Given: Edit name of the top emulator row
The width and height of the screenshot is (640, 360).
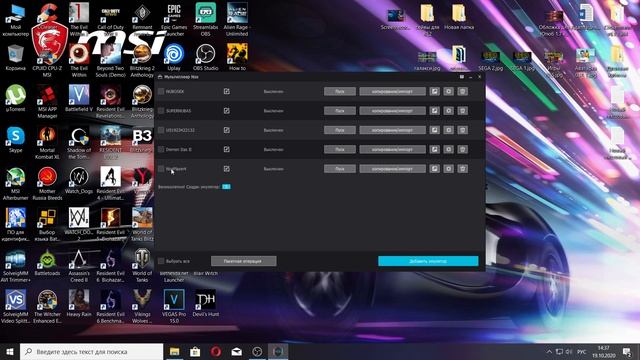Looking at the screenshot, I should point(227,91).
